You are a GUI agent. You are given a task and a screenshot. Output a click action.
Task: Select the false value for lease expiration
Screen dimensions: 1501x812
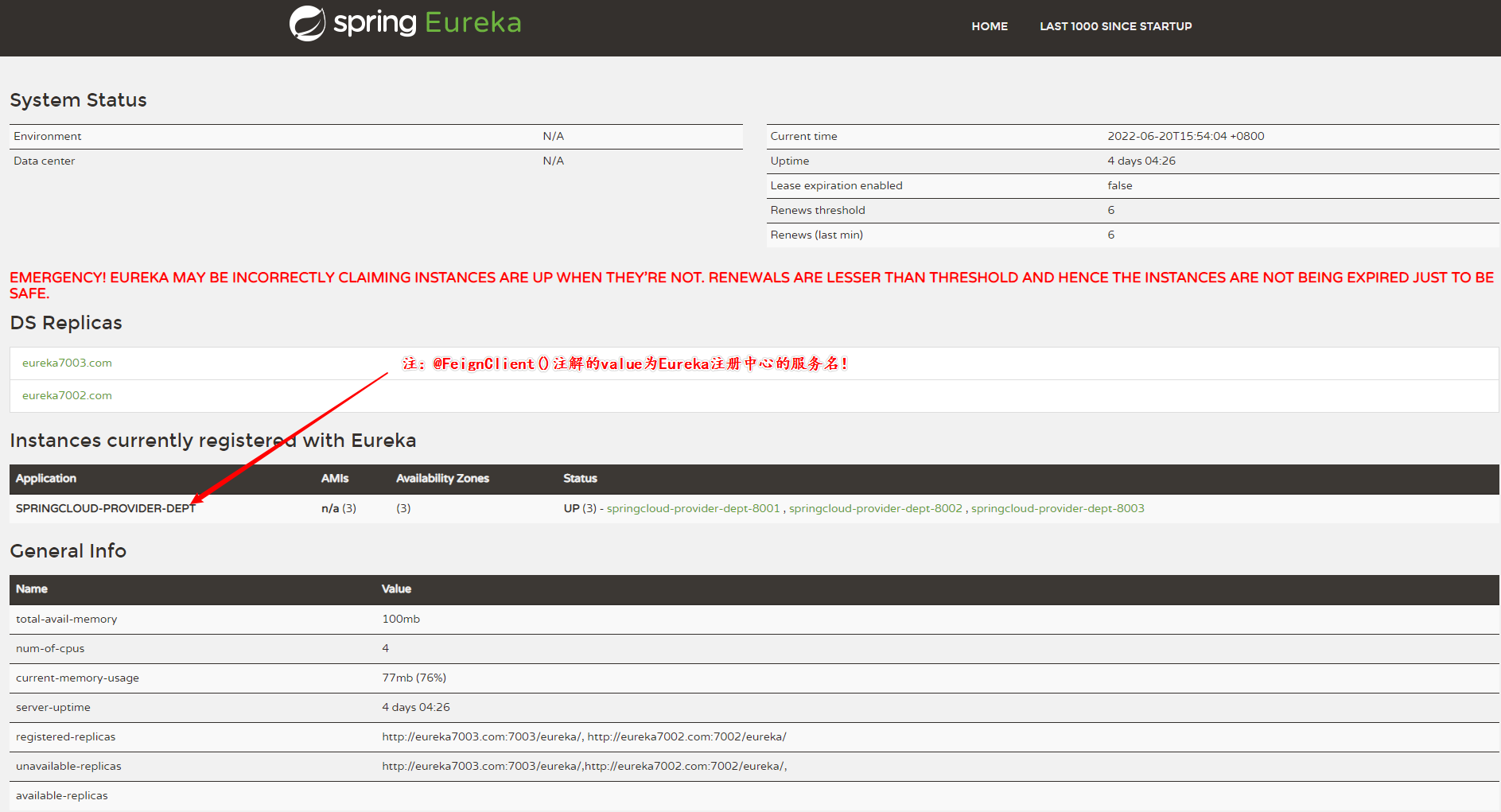[x=1119, y=185]
